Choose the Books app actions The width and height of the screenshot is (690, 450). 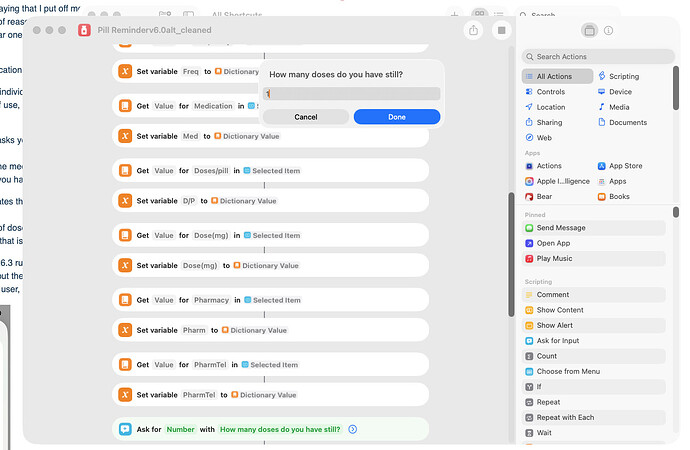[619, 196]
